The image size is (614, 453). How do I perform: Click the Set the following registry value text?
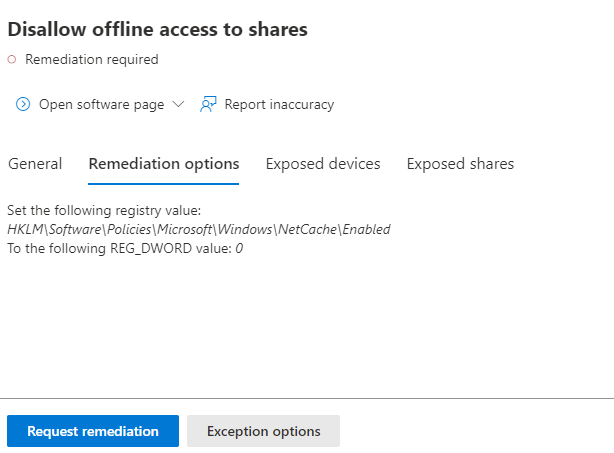click(104, 210)
